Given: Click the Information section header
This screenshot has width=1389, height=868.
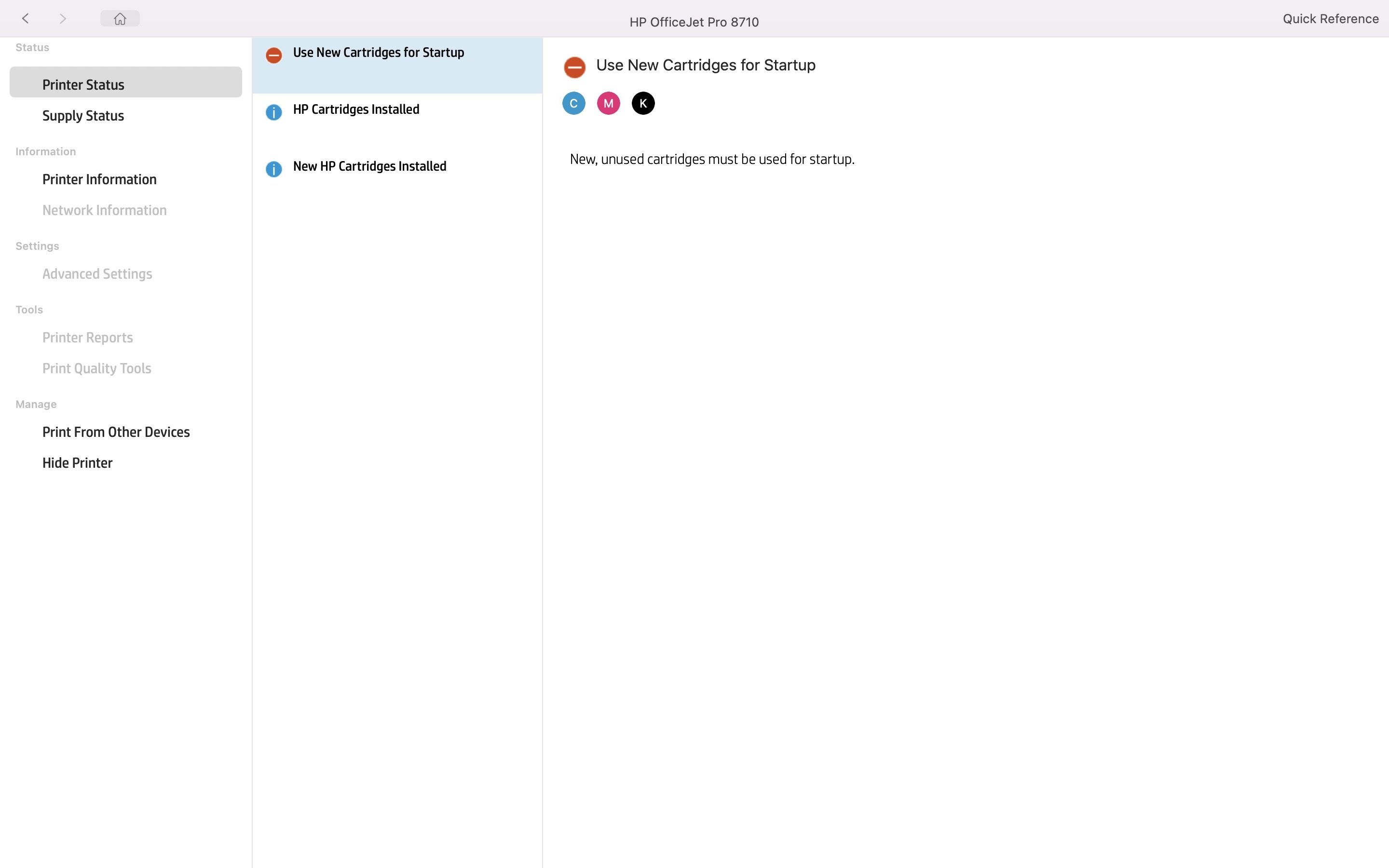Looking at the screenshot, I should click(x=45, y=151).
